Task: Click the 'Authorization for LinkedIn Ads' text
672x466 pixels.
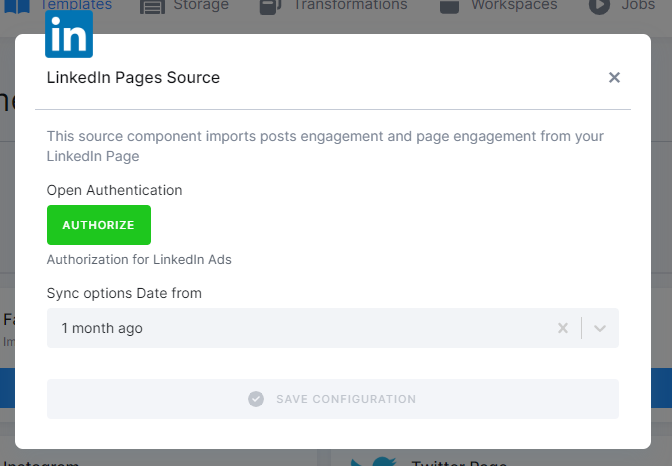Action: coord(139,260)
